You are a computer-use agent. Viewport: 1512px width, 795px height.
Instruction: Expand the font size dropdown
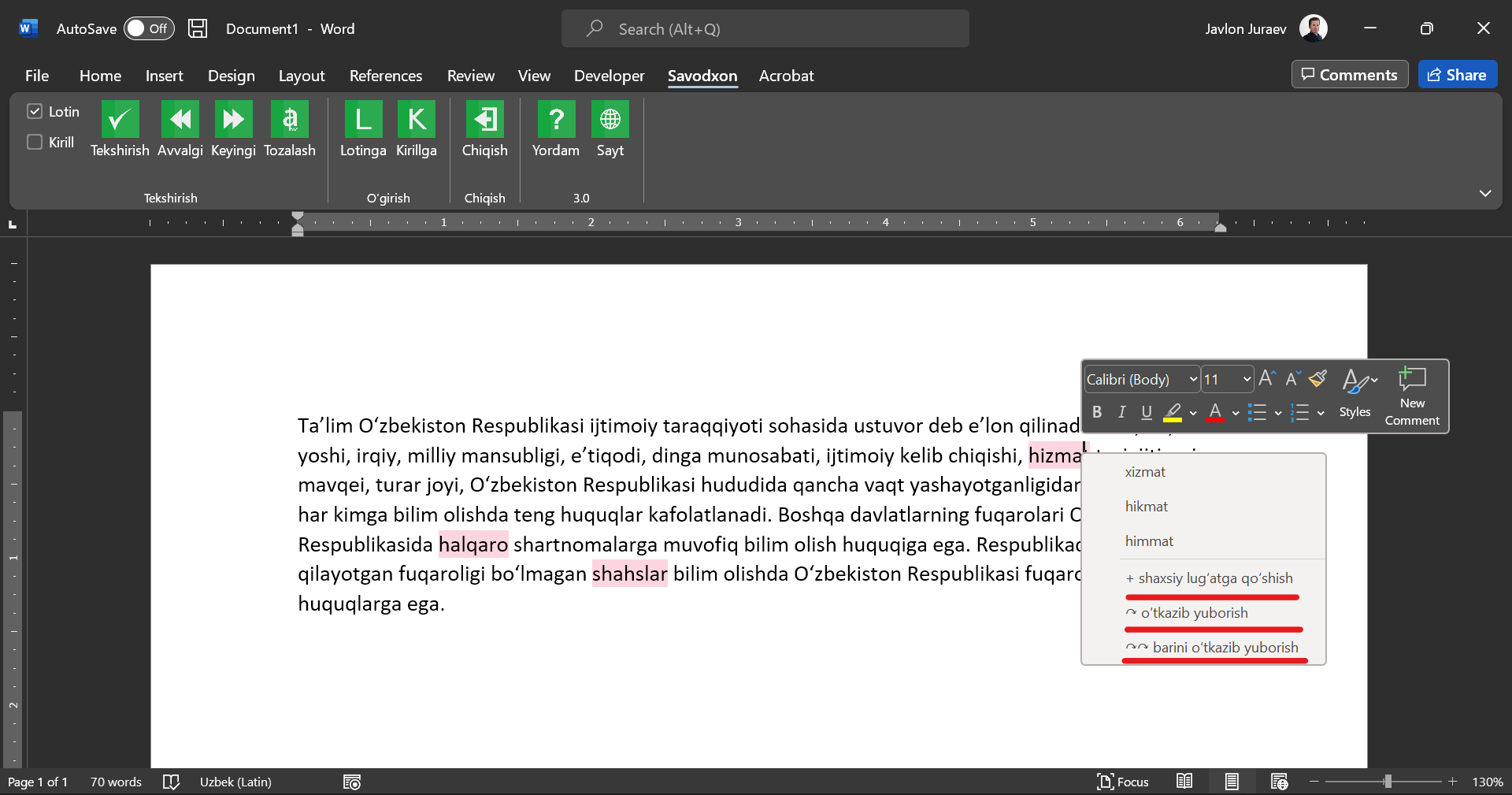[1247, 380]
